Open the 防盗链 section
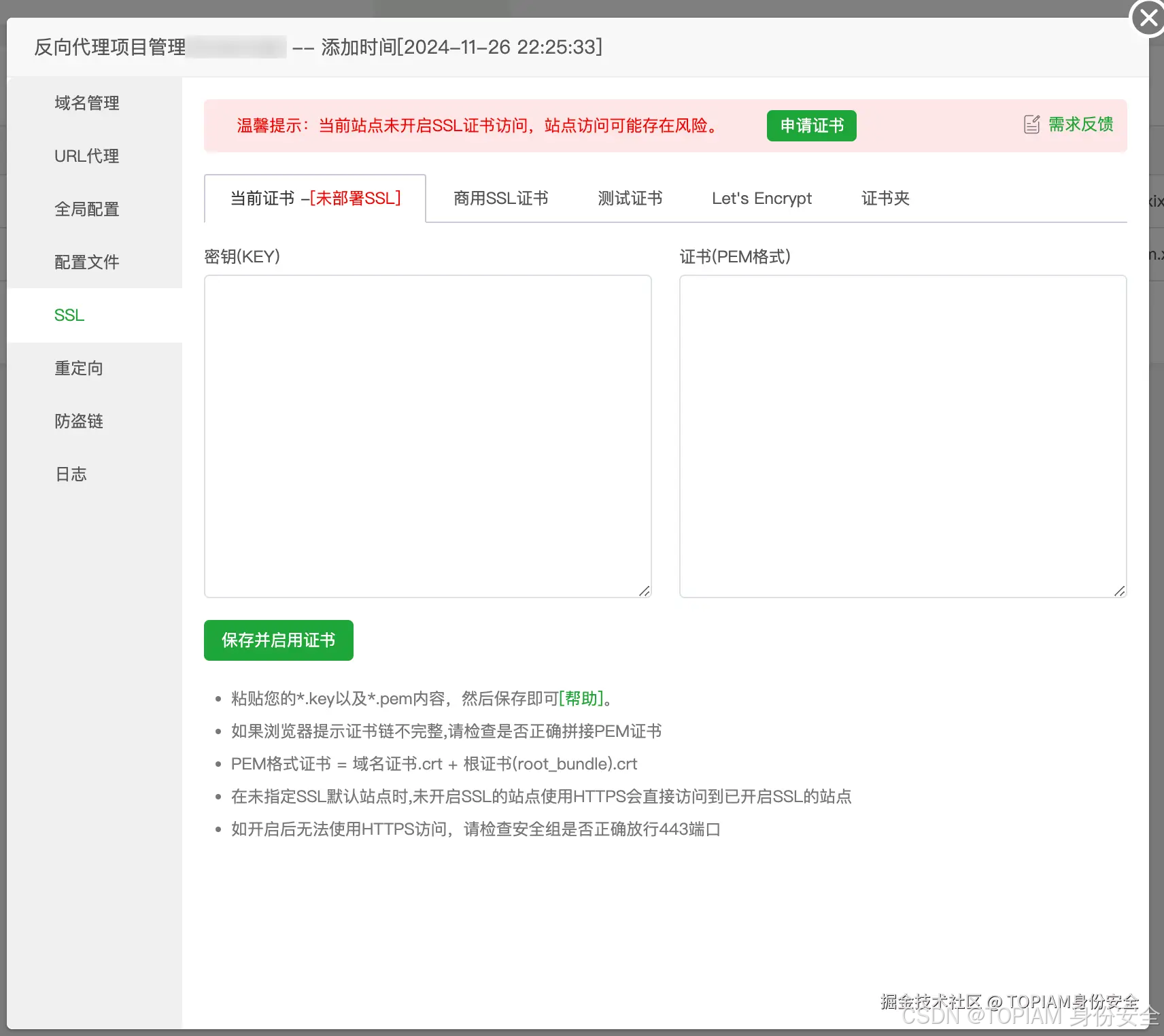Viewport: 1164px width, 1036px height. 78,421
